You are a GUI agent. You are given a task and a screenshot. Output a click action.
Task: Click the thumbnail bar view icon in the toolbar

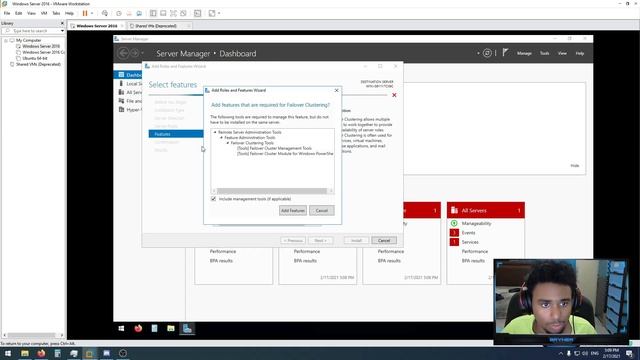pos(163,13)
